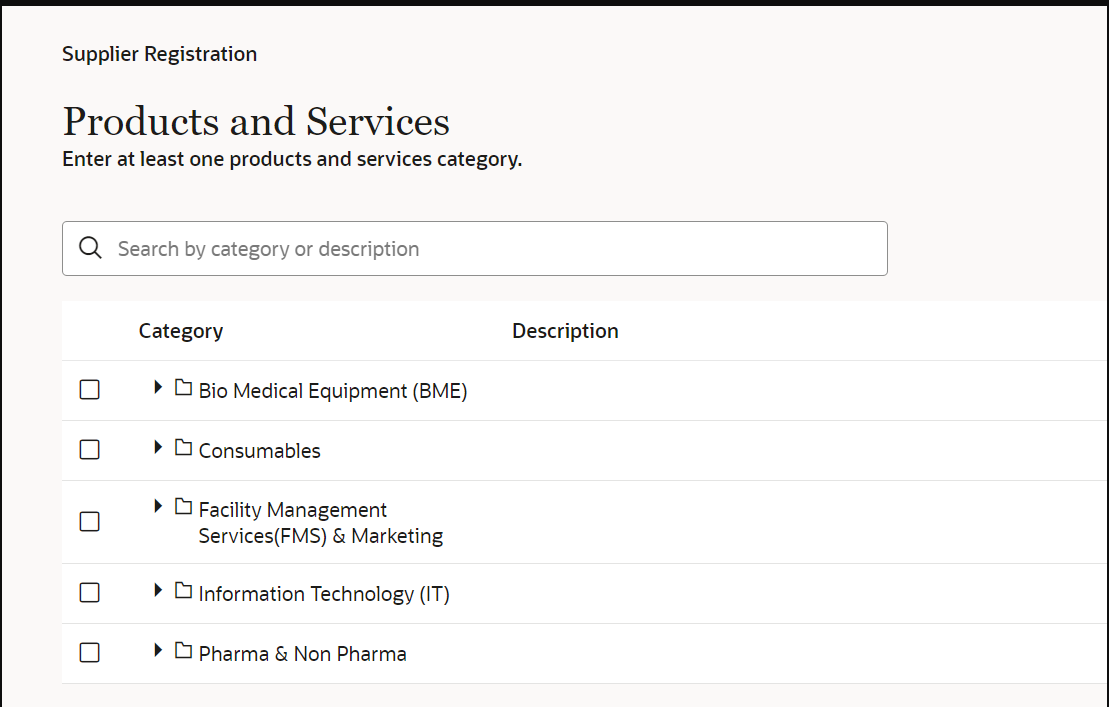Select the Consumables category label
The height and width of the screenshot is (707, 1109).
[x=260, y=450]
